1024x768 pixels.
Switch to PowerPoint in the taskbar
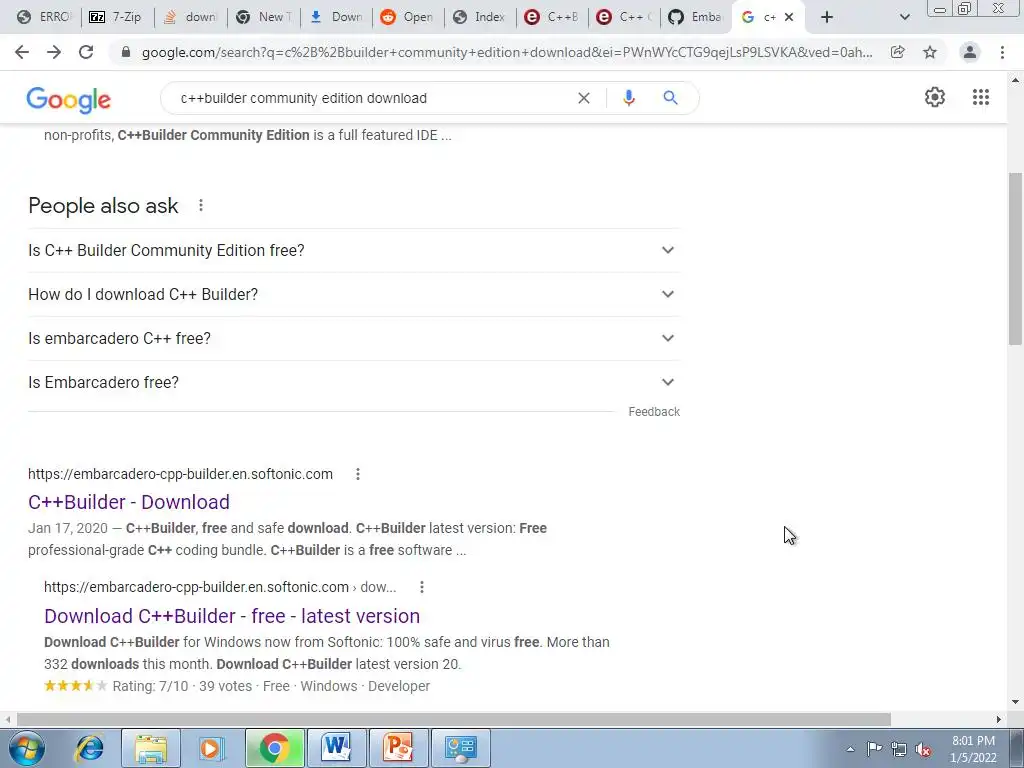pyautogui.click(x=398, y=748)
